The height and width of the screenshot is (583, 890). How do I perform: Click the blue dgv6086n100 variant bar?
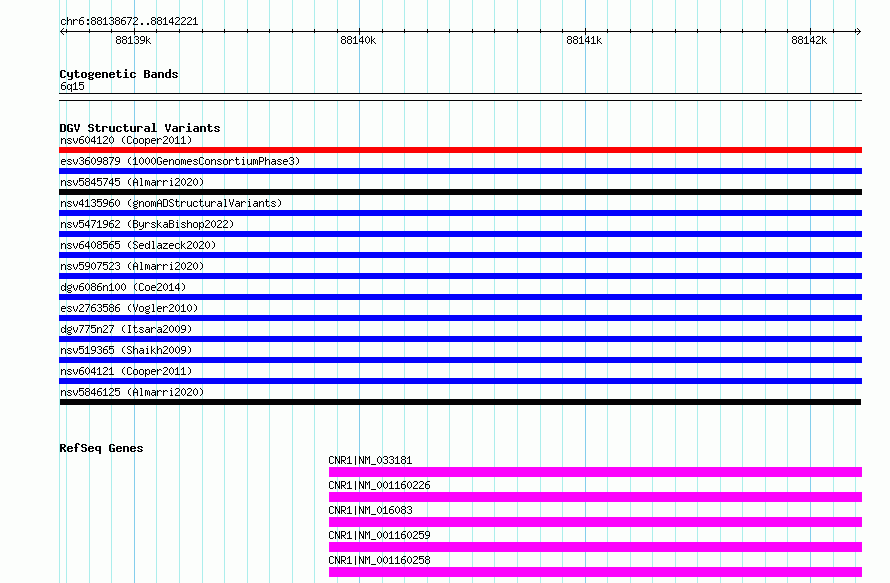tap(460, 297)
